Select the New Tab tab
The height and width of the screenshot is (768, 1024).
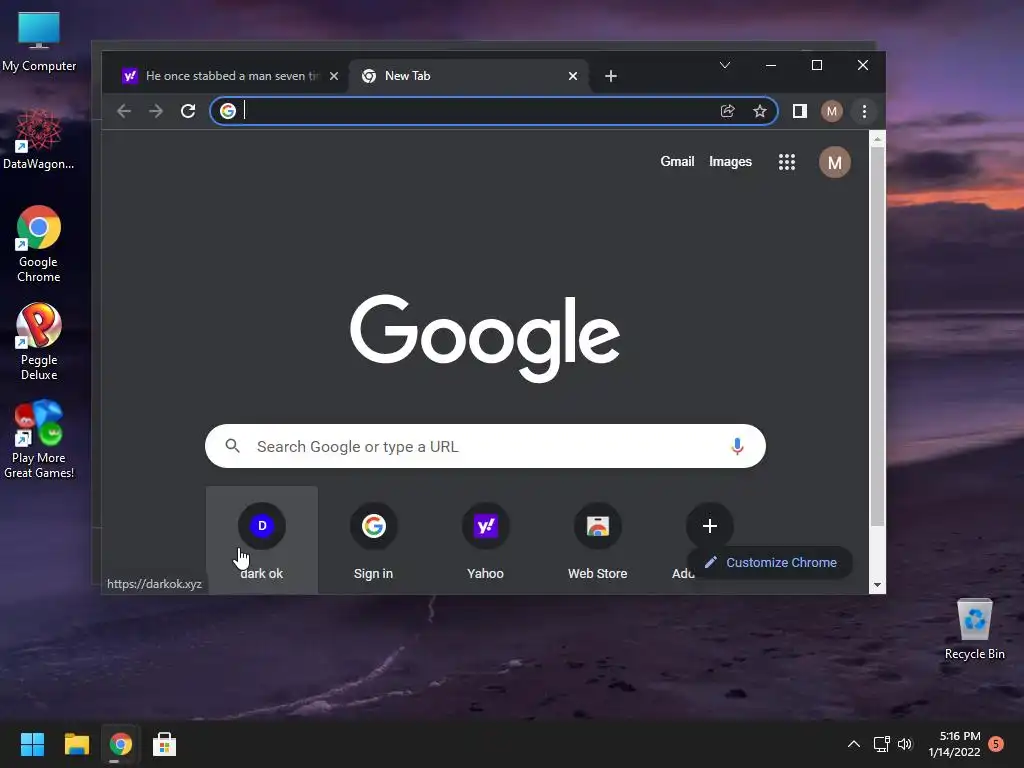pyautogui.click(x=467, y=76)
